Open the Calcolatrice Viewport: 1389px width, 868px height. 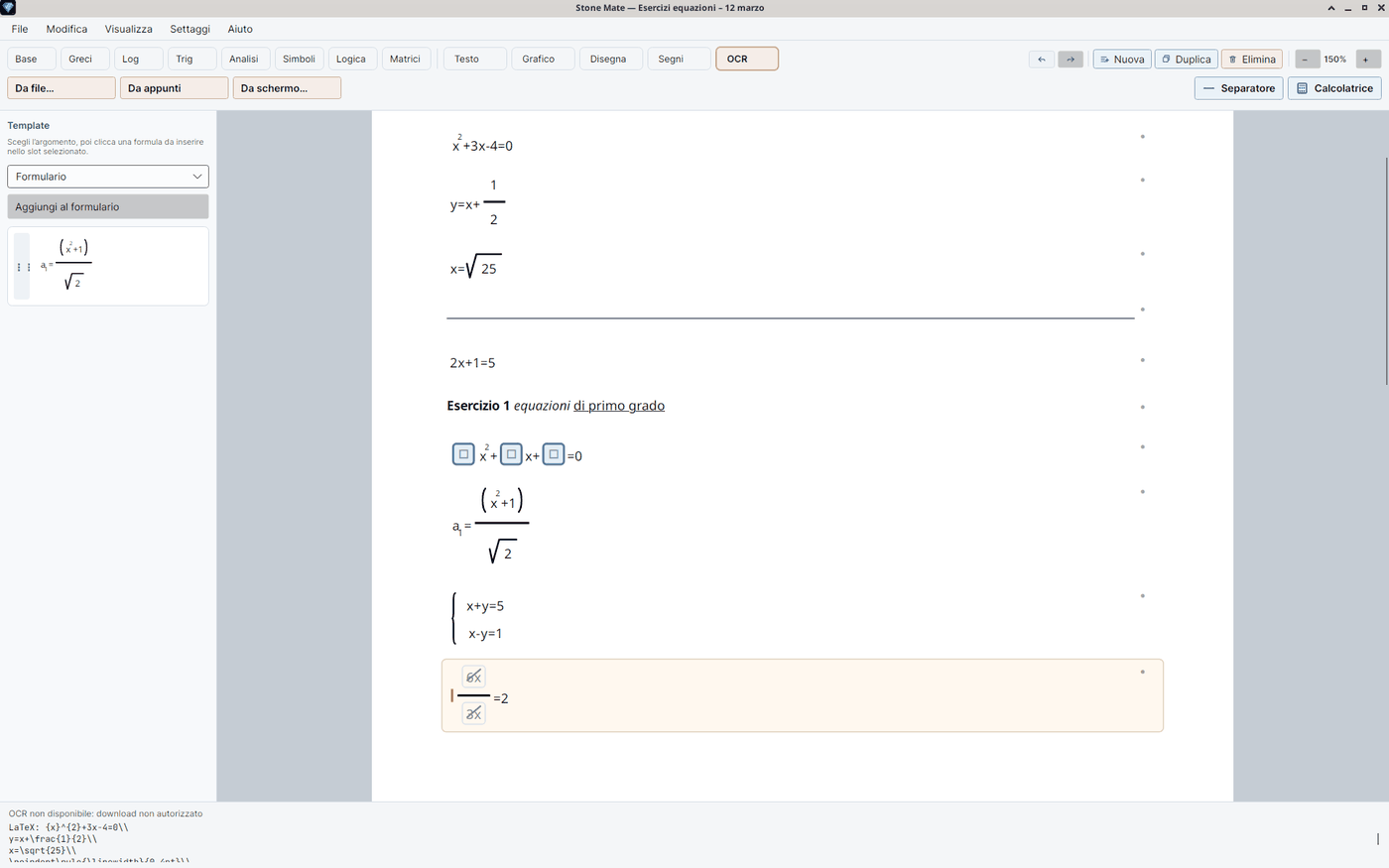[x=1334, y=88]
